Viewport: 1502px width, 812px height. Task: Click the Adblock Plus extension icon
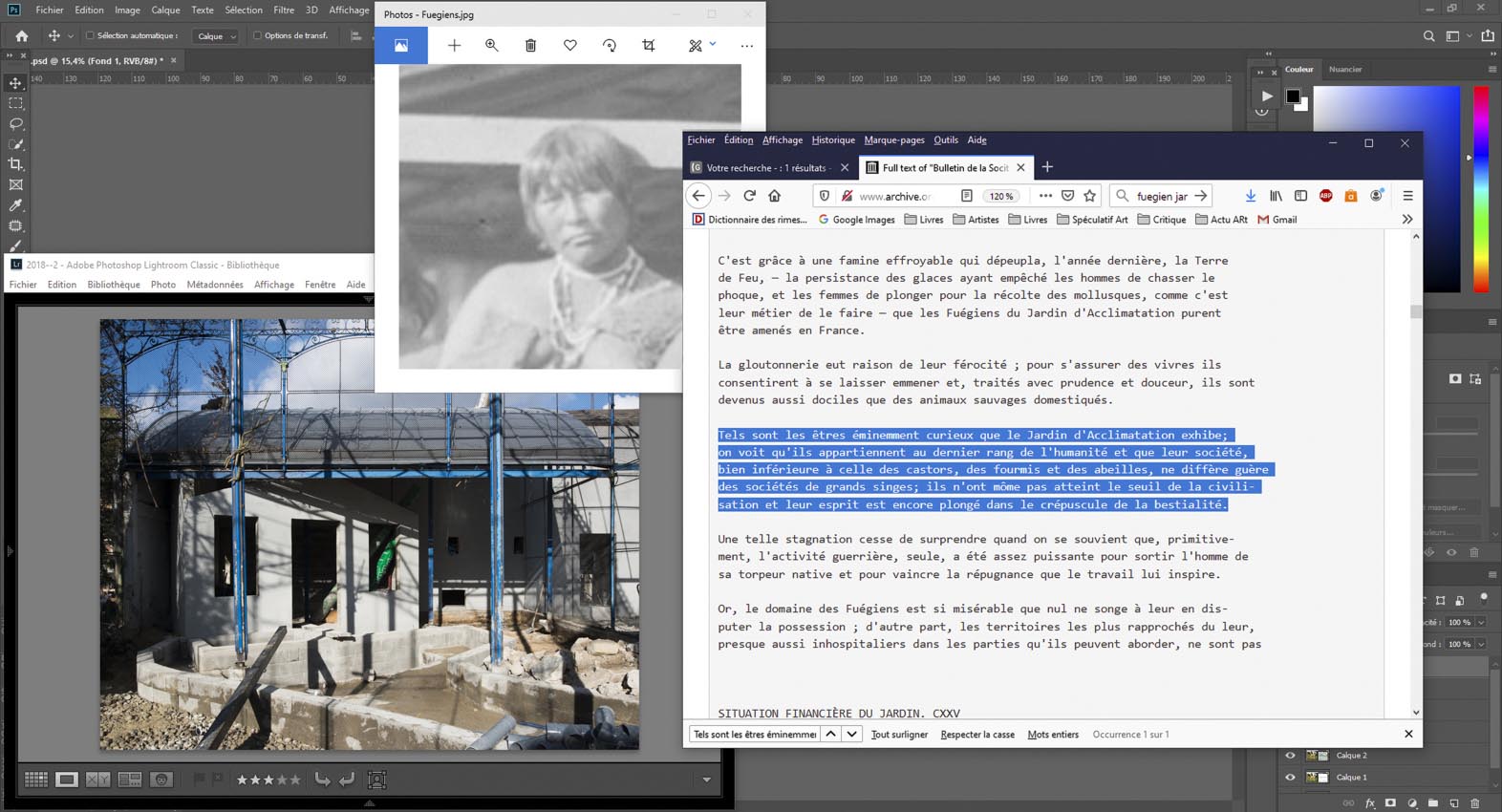click(1326, 196)
